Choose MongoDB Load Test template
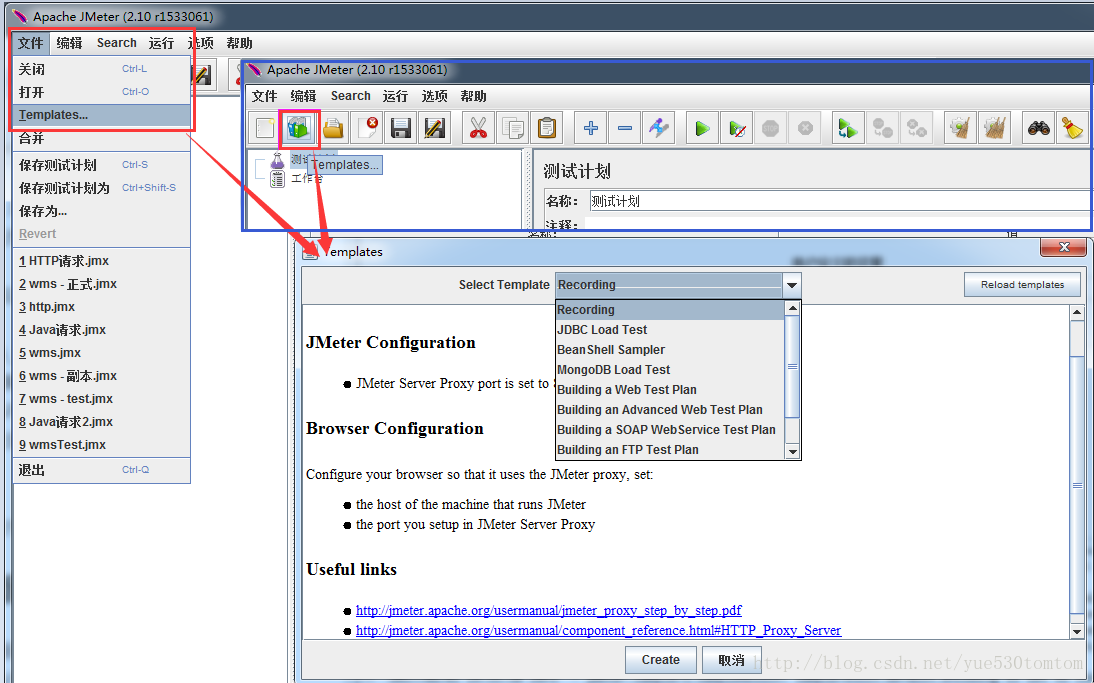This screenshot has width=1094, height=683. click(670, 370)
